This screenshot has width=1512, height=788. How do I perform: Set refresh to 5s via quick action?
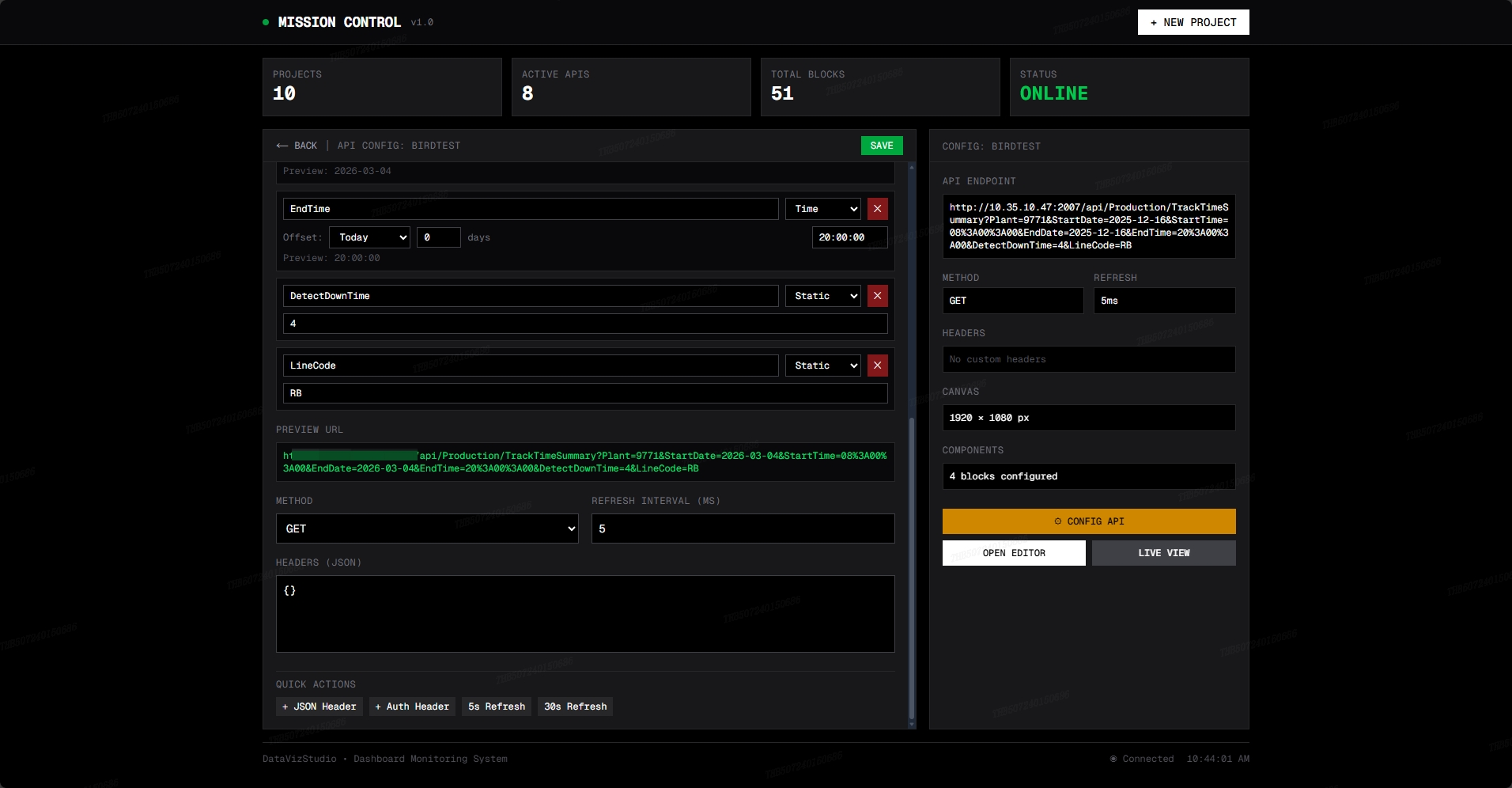[x=497, y=707]
